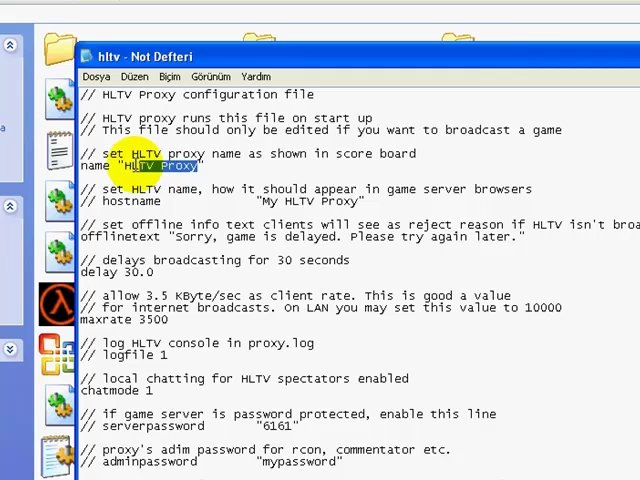Image resolution: width=640 pixels, height=480 pixels.
Task: Click the line "// HLTV Proxy configuration file"
Action: (x=197, y=95)
